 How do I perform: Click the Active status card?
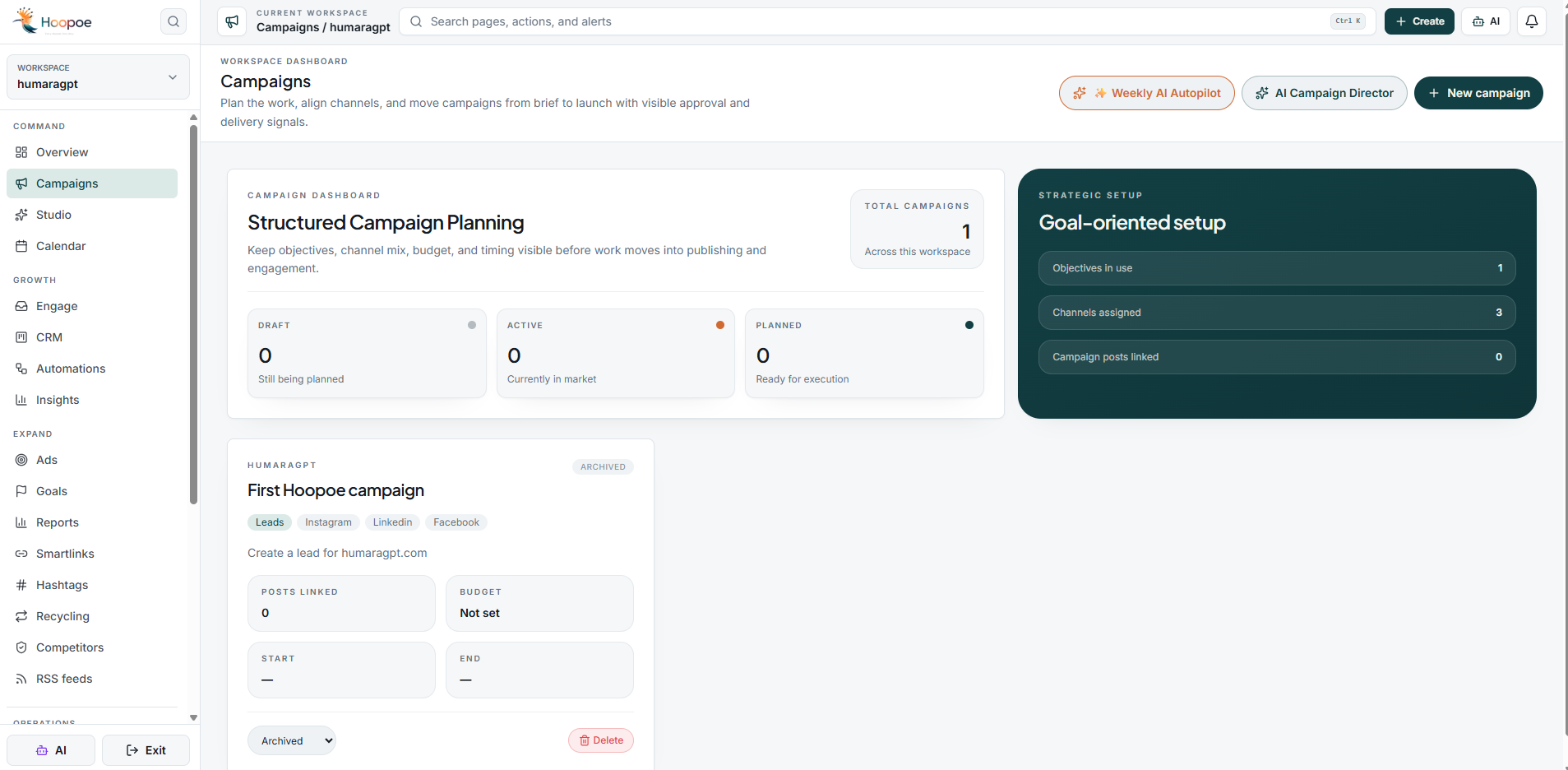coord(616,354)
